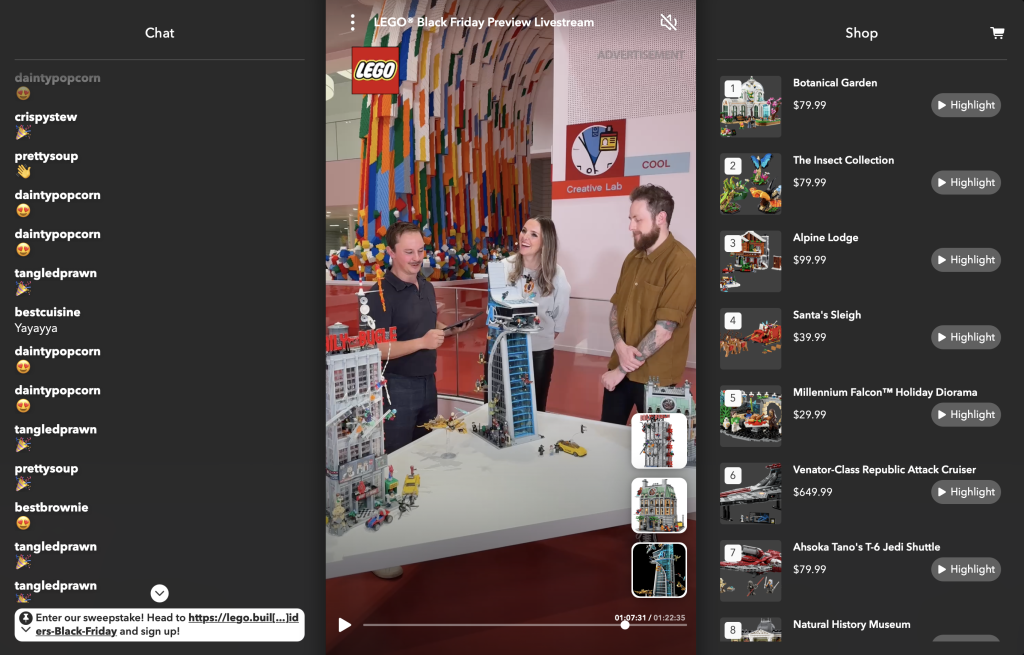Screen dimensions: 1024x655
Task: Open the Venator-Class Republic Attack Cruiser image
Action: 750,492
